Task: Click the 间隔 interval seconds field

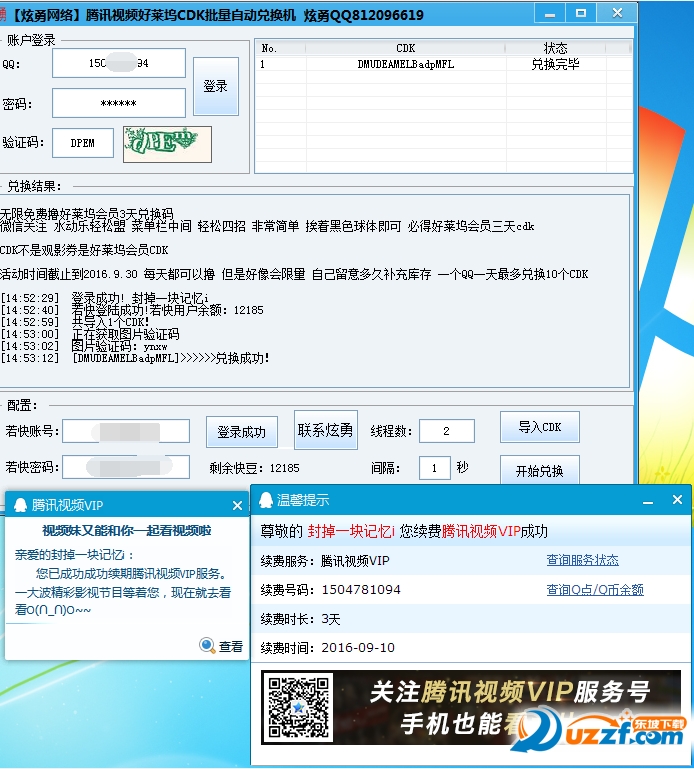Action: tap(435, 468)
